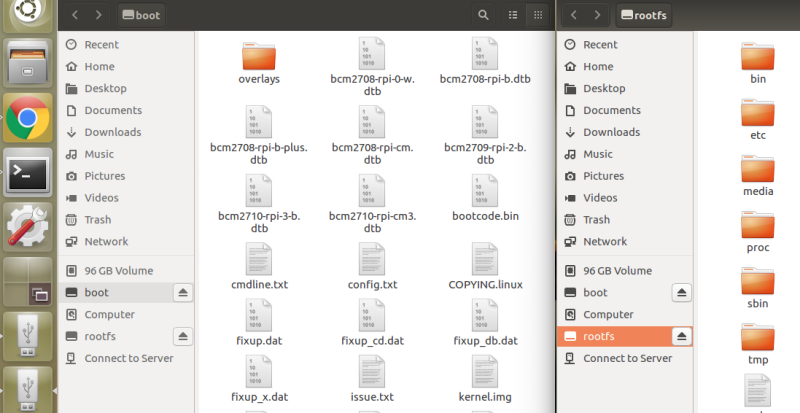The width and height of the screenshot is (800, 413).
Task: Eject the boot volume in left sidebar
Action: click(x=183, y=293)
